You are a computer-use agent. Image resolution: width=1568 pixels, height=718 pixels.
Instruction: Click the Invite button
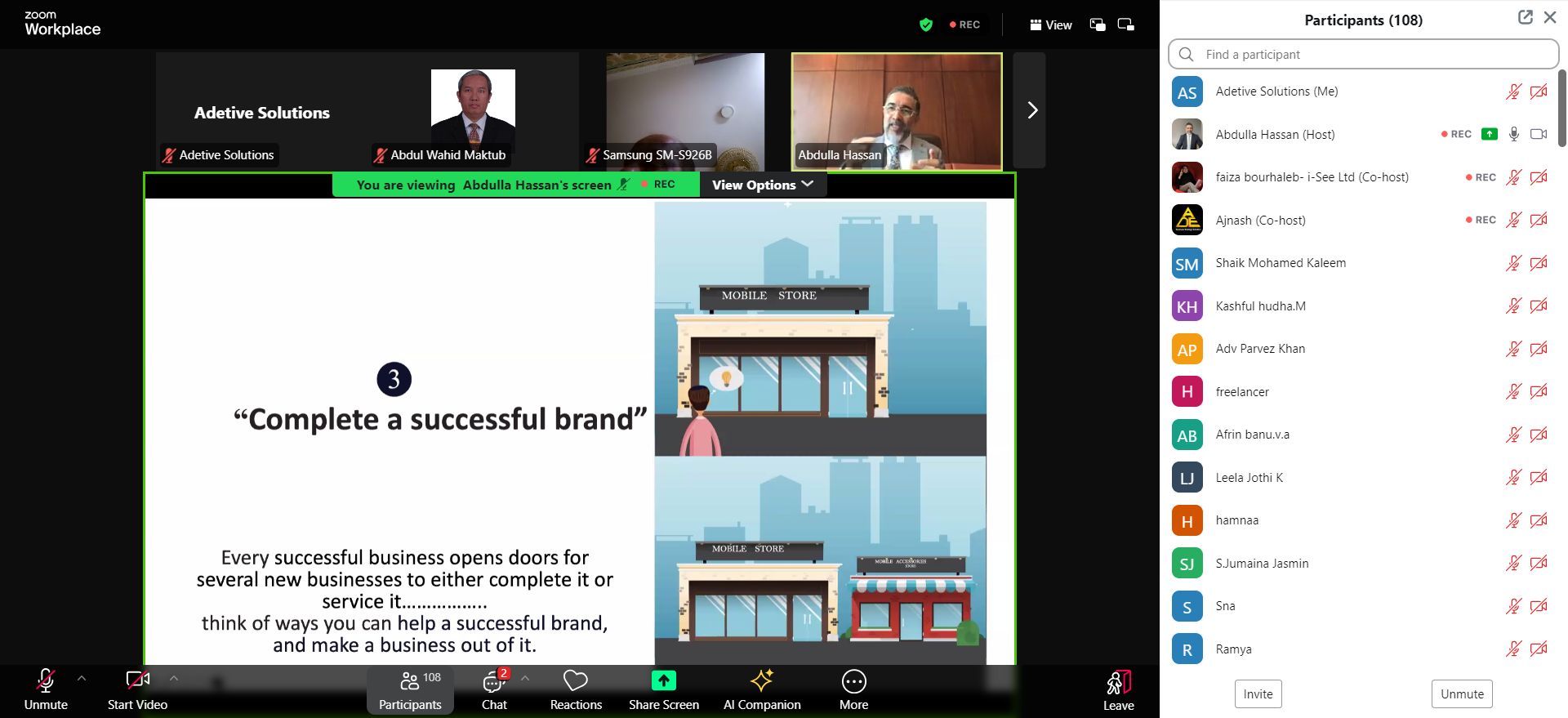1258,694
